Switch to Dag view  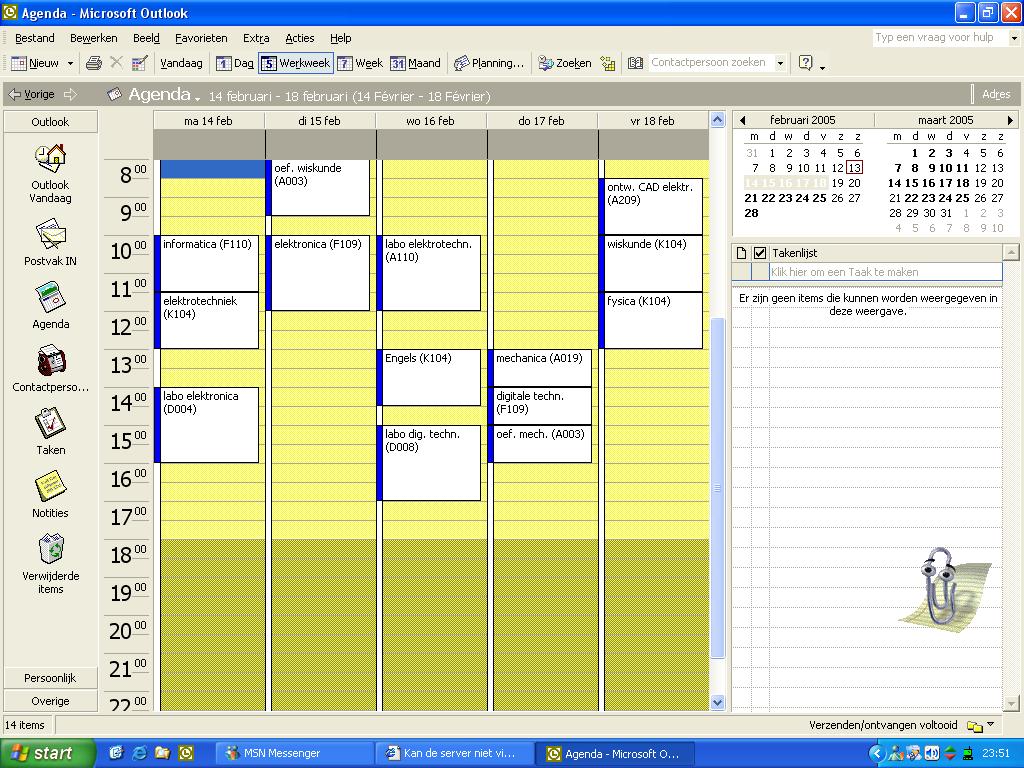pyautogui.click(x=234, y=63)
